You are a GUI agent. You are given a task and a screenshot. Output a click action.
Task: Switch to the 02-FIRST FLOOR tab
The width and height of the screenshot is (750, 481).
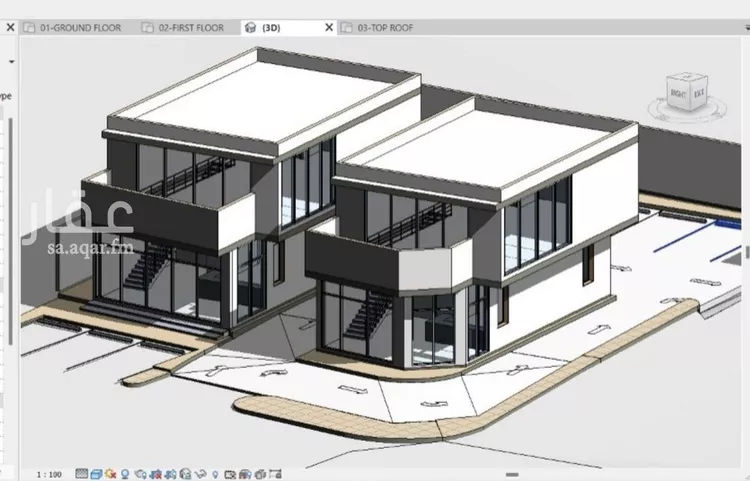192,28
